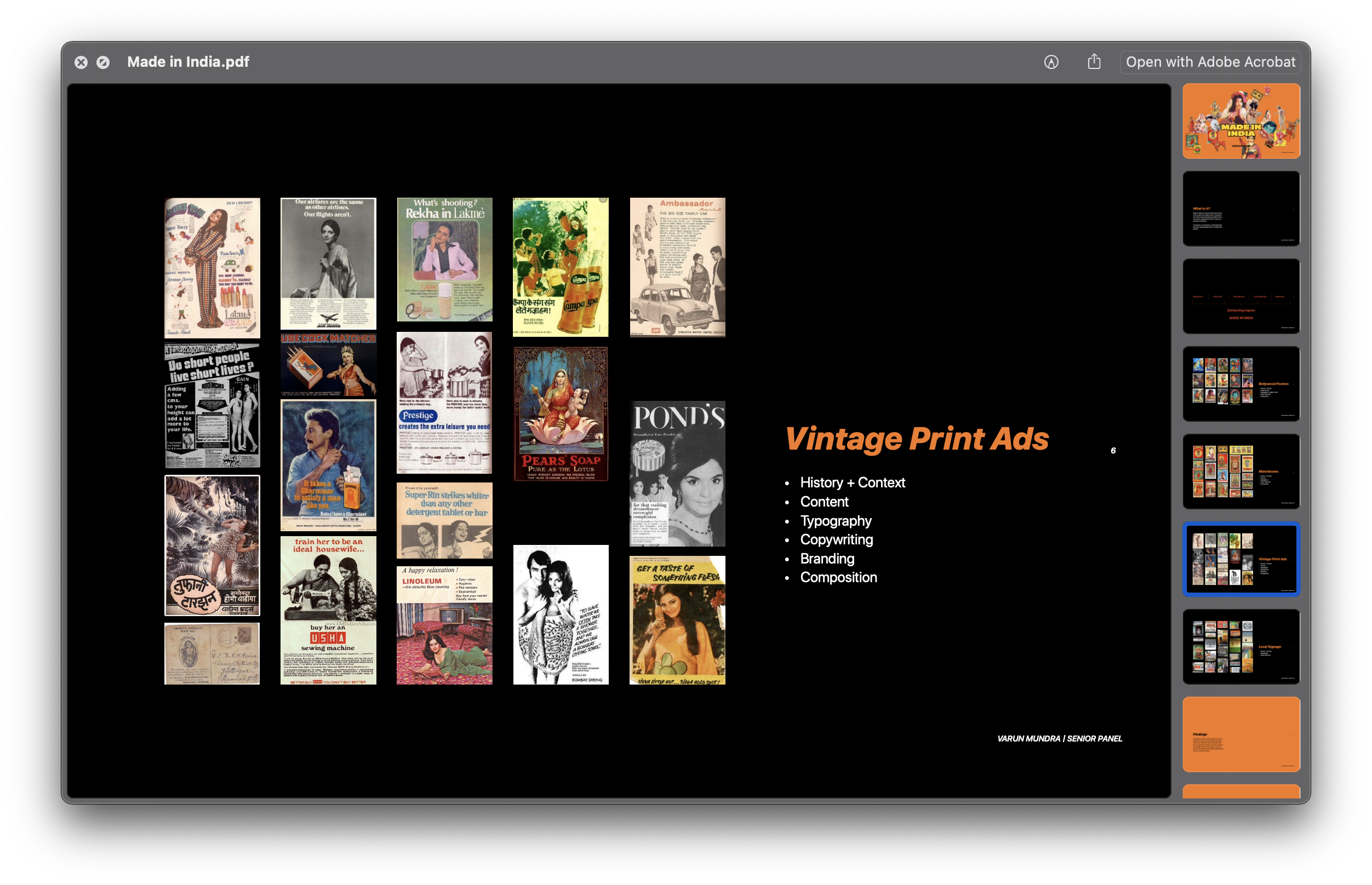Image resolution: width=1372 pixels, height=885 pixels.
Task: Click the old postcard image
Action: 212,653
